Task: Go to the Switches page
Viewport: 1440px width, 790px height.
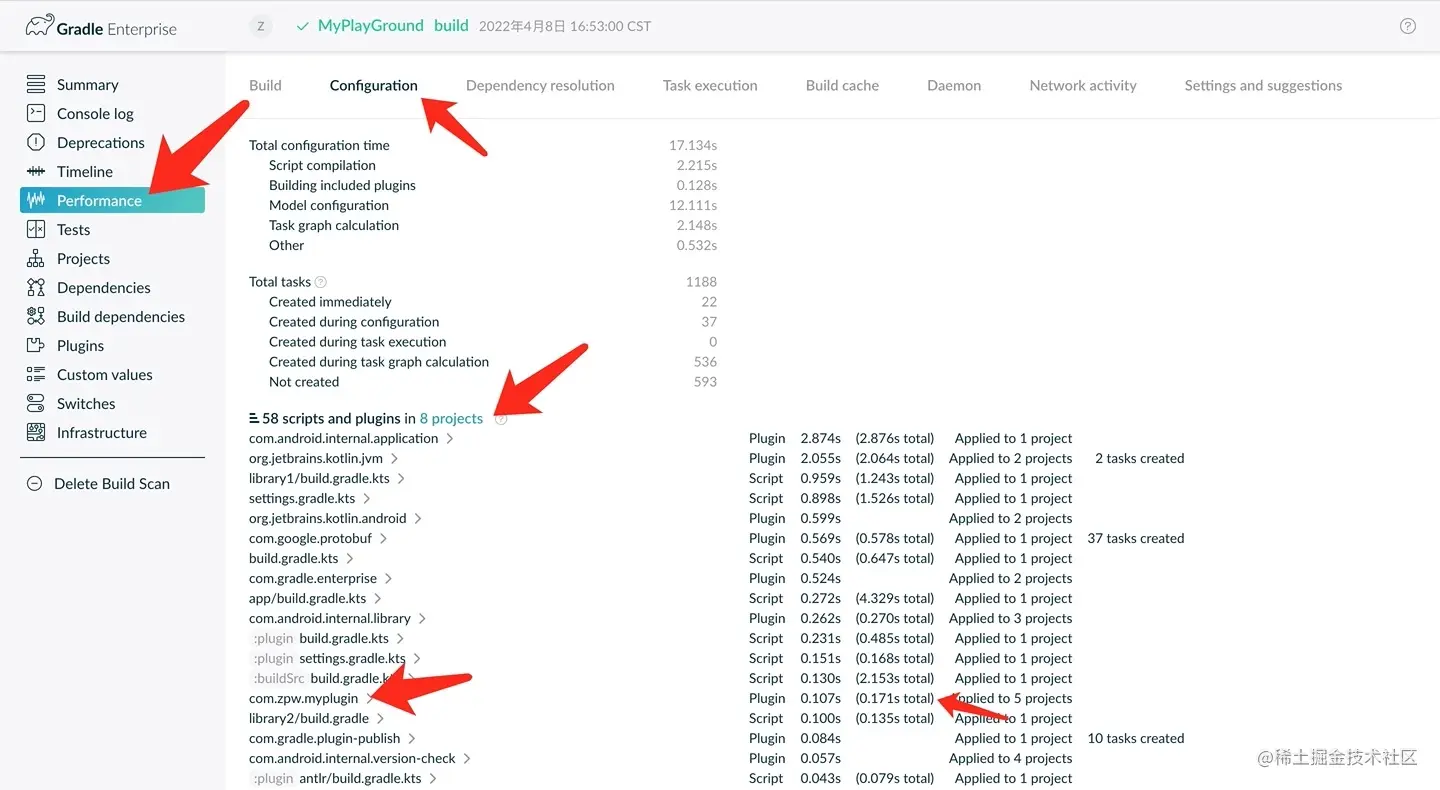Action: 86,404
